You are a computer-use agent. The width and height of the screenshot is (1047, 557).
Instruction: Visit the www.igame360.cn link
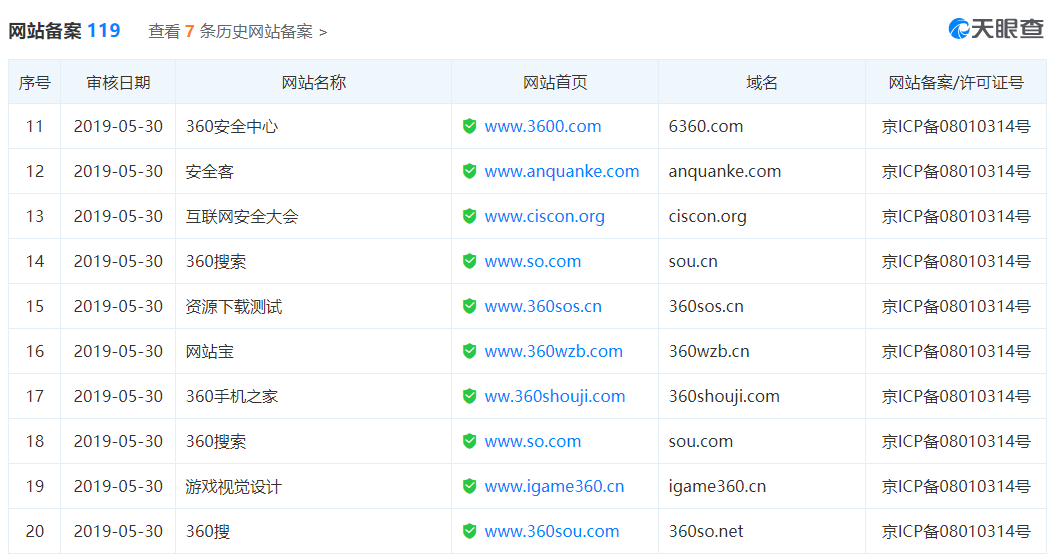pos(554,487)
